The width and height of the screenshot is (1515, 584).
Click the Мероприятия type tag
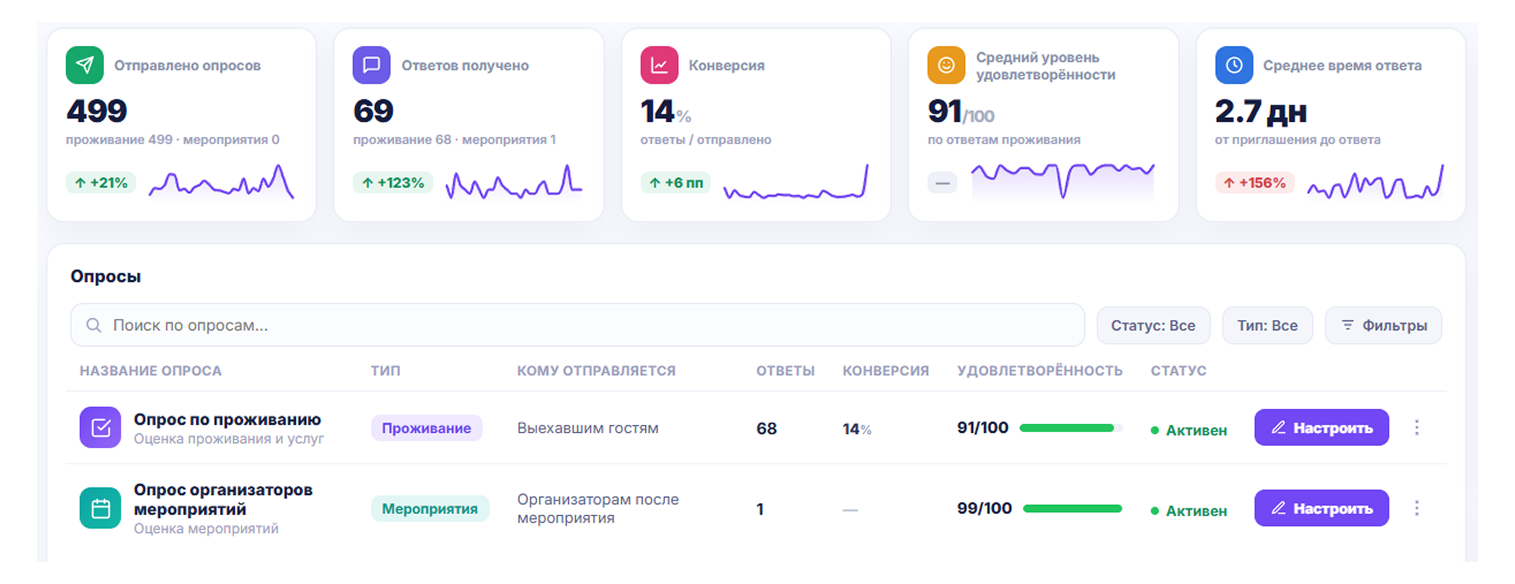[430, 509]
